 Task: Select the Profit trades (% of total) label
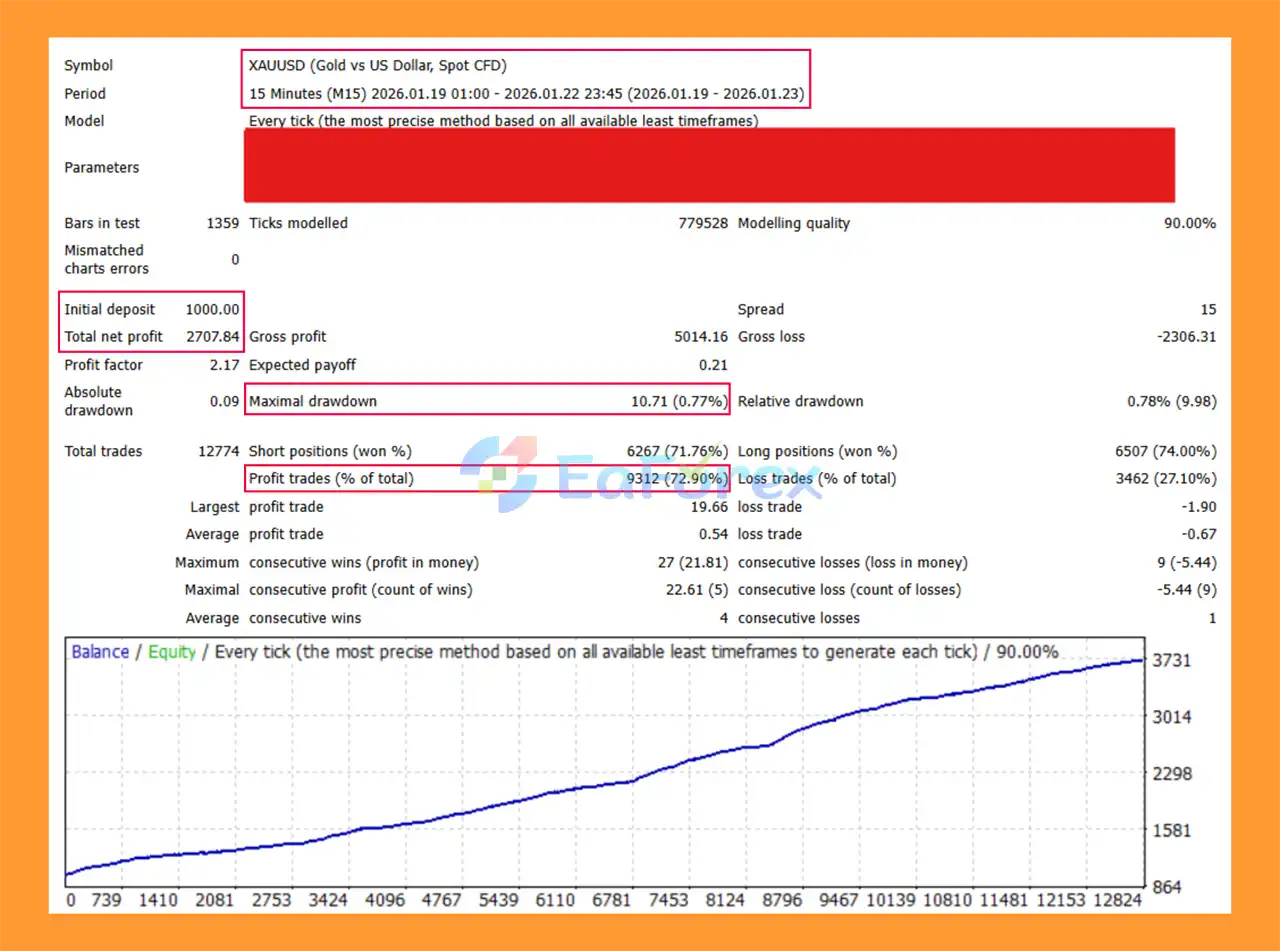pyautogui.click(x=330, y=479)
